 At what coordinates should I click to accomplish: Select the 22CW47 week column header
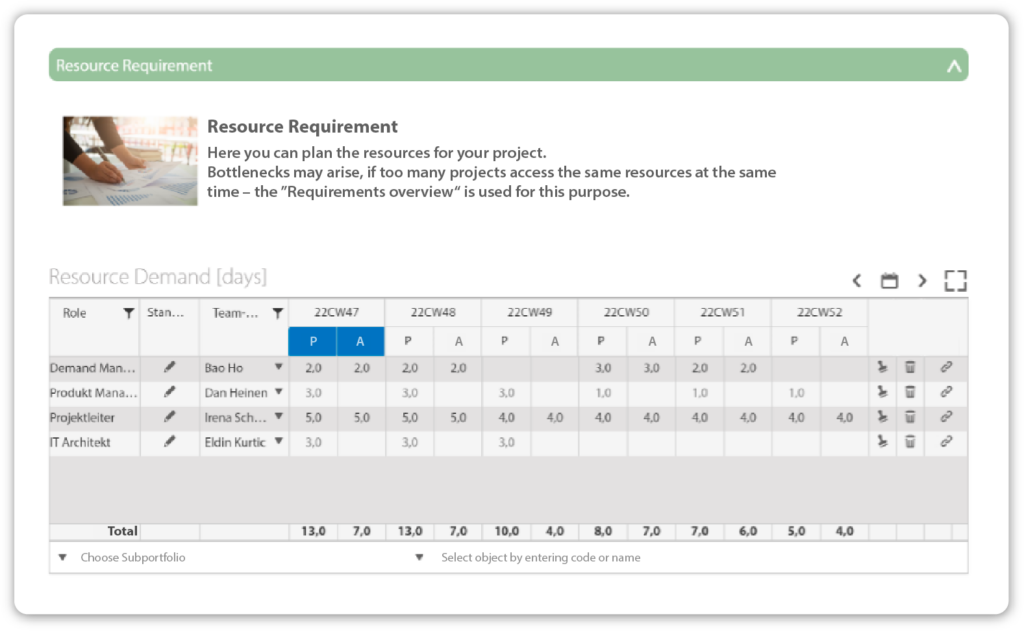tap(337, 312)
